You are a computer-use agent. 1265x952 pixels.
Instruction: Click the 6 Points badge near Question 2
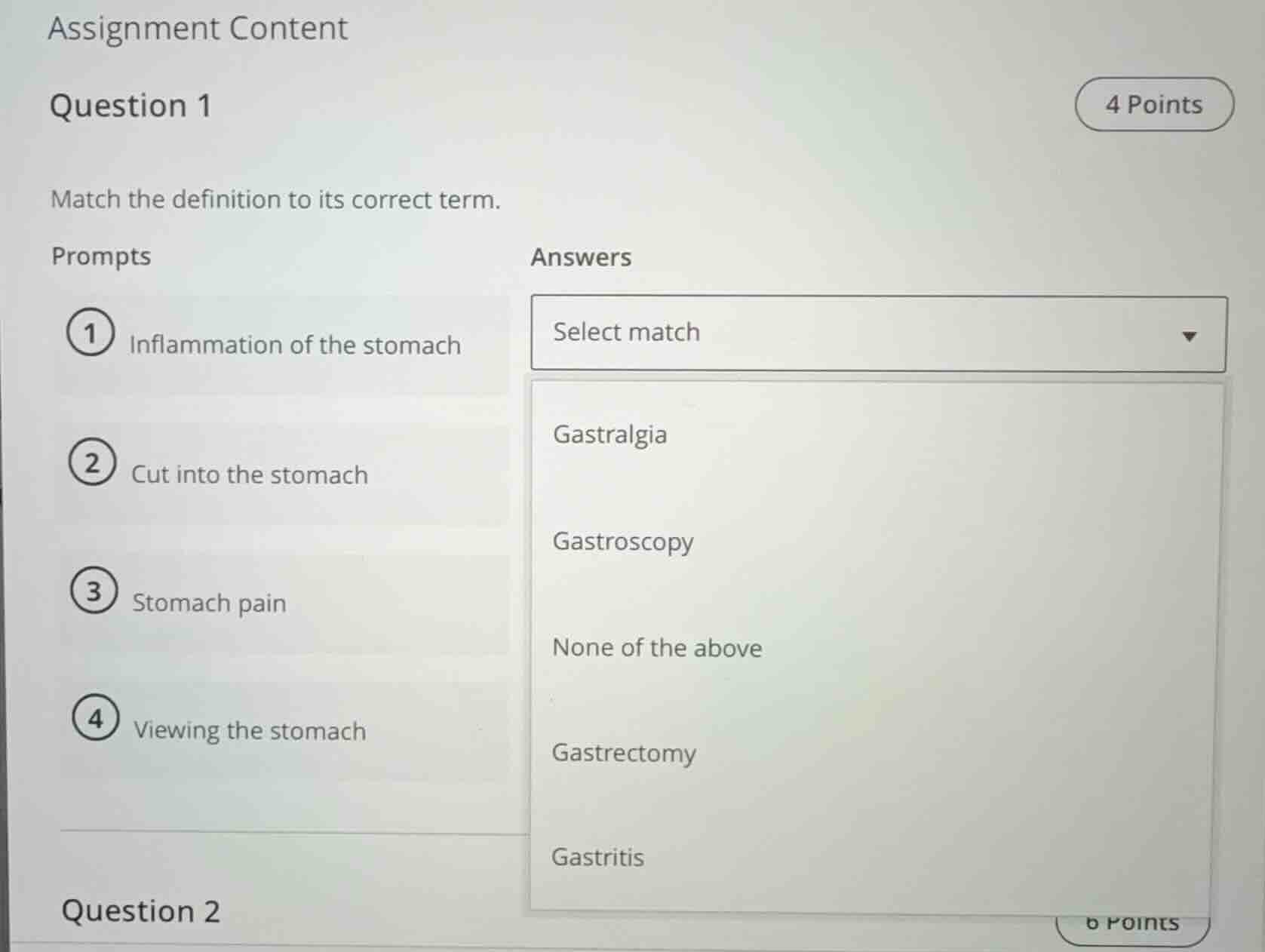point(1134,922)
